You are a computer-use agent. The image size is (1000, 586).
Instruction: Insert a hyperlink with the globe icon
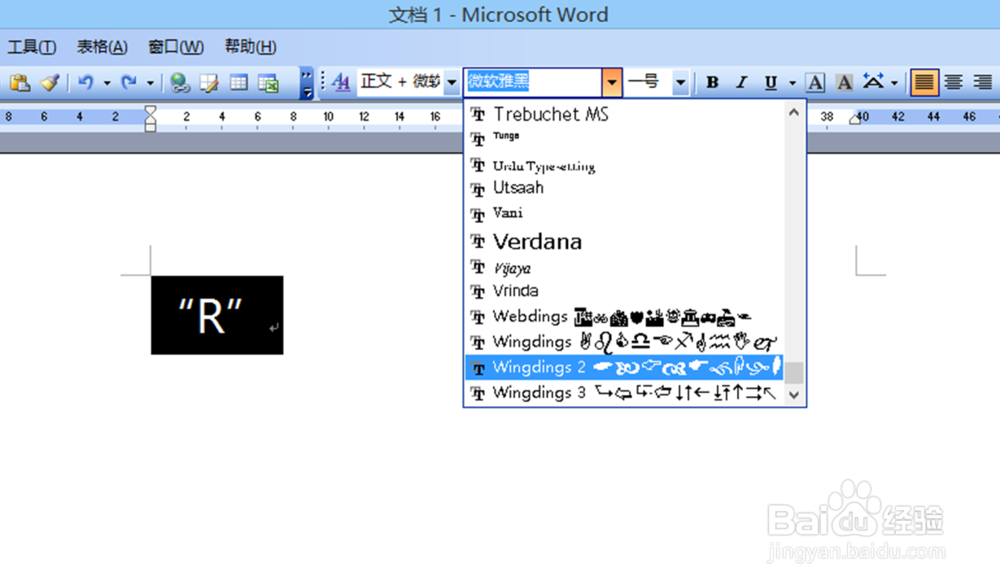pos(180,83)
